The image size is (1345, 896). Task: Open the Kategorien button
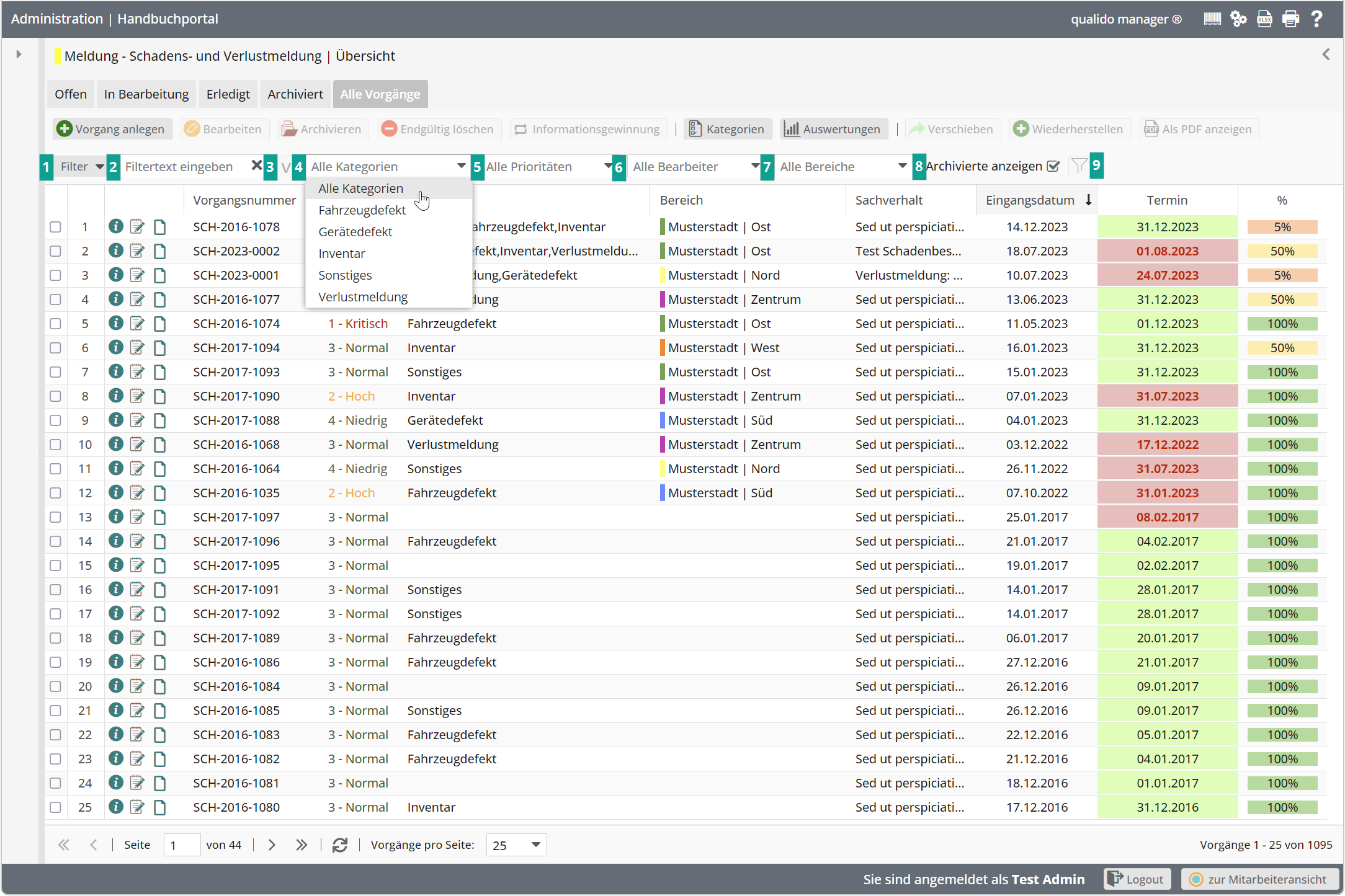pyautogui.click(x=728, y=129)
